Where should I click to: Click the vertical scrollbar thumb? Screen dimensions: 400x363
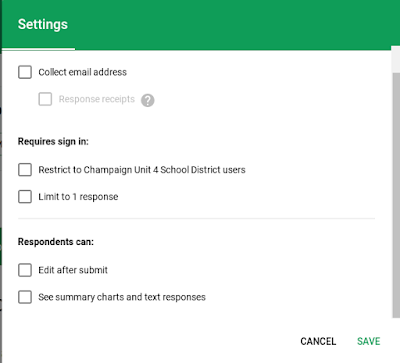(x=396, y=195)
